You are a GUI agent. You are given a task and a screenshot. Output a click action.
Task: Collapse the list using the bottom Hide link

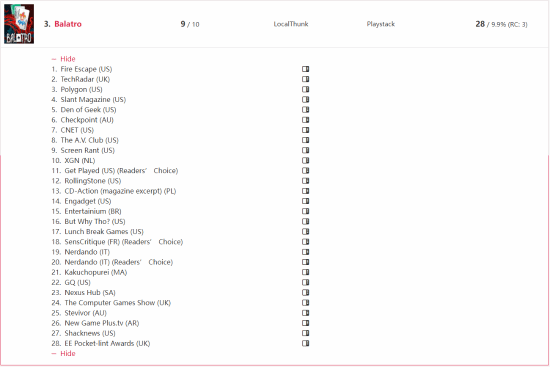coord(68,354)
